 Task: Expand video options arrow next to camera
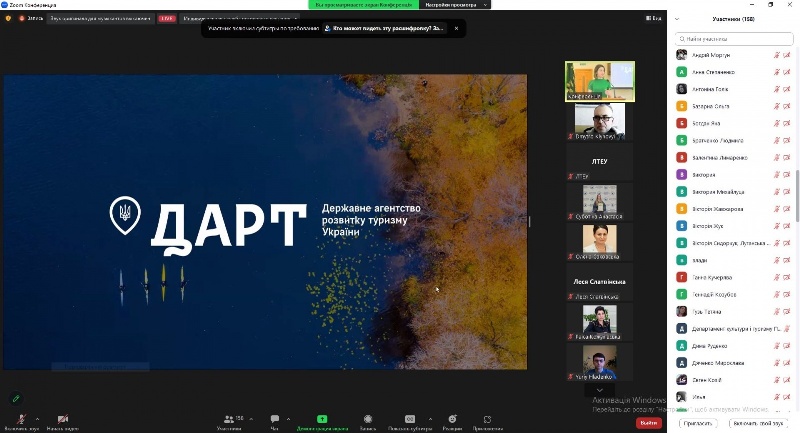point(80,418)
